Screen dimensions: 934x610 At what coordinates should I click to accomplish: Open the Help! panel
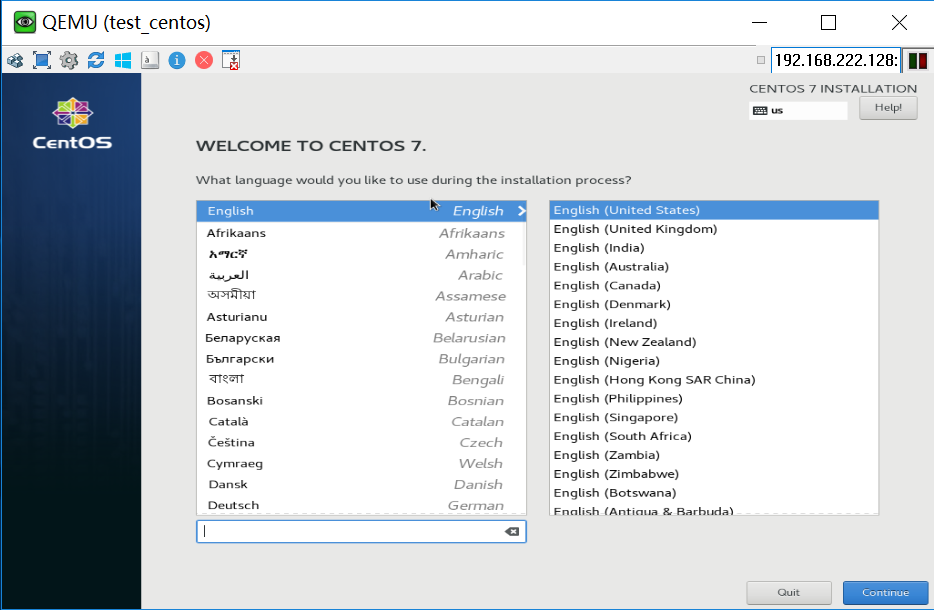[888, 108]
